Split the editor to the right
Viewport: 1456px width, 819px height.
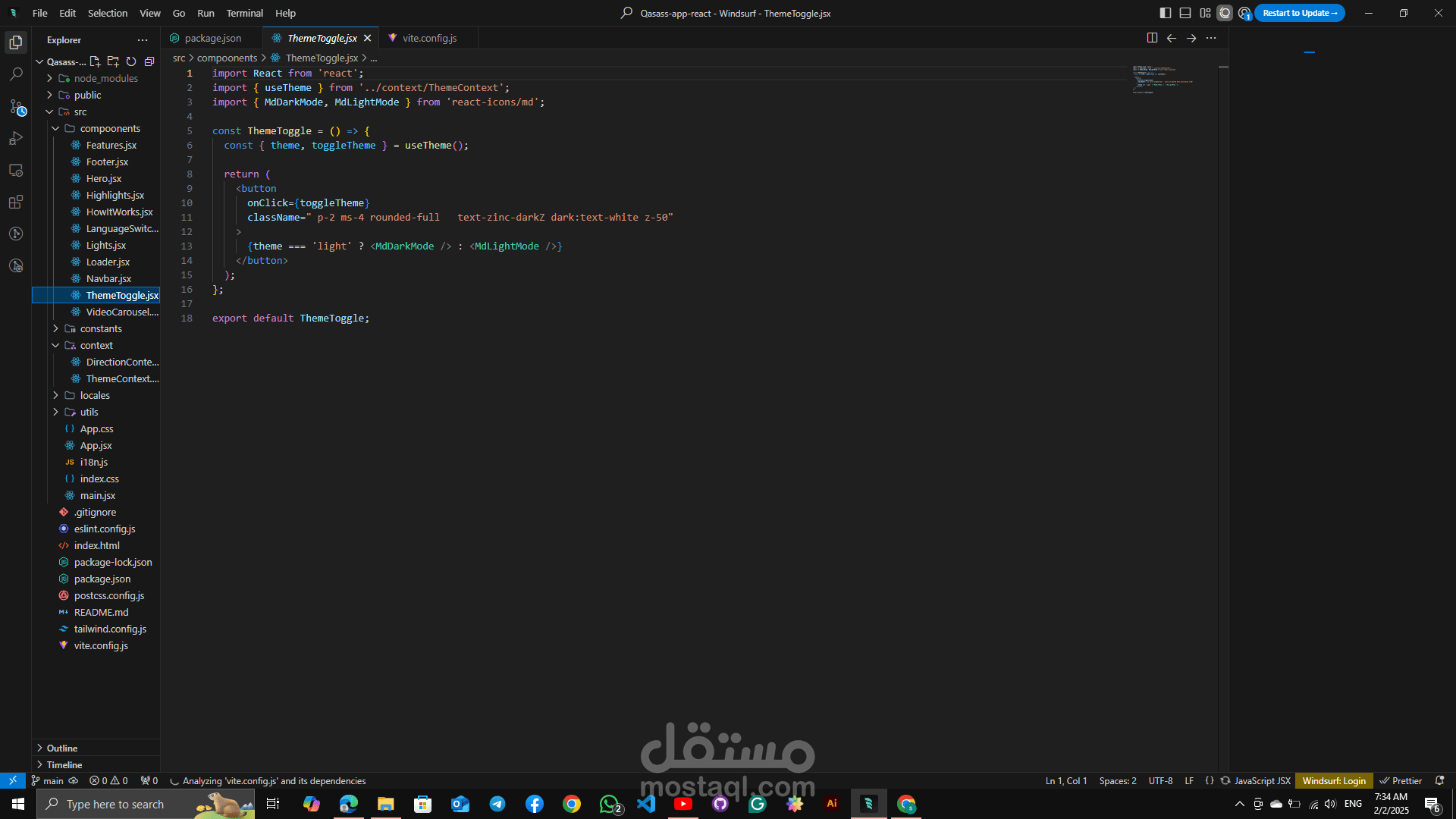tap(1152, 38)
